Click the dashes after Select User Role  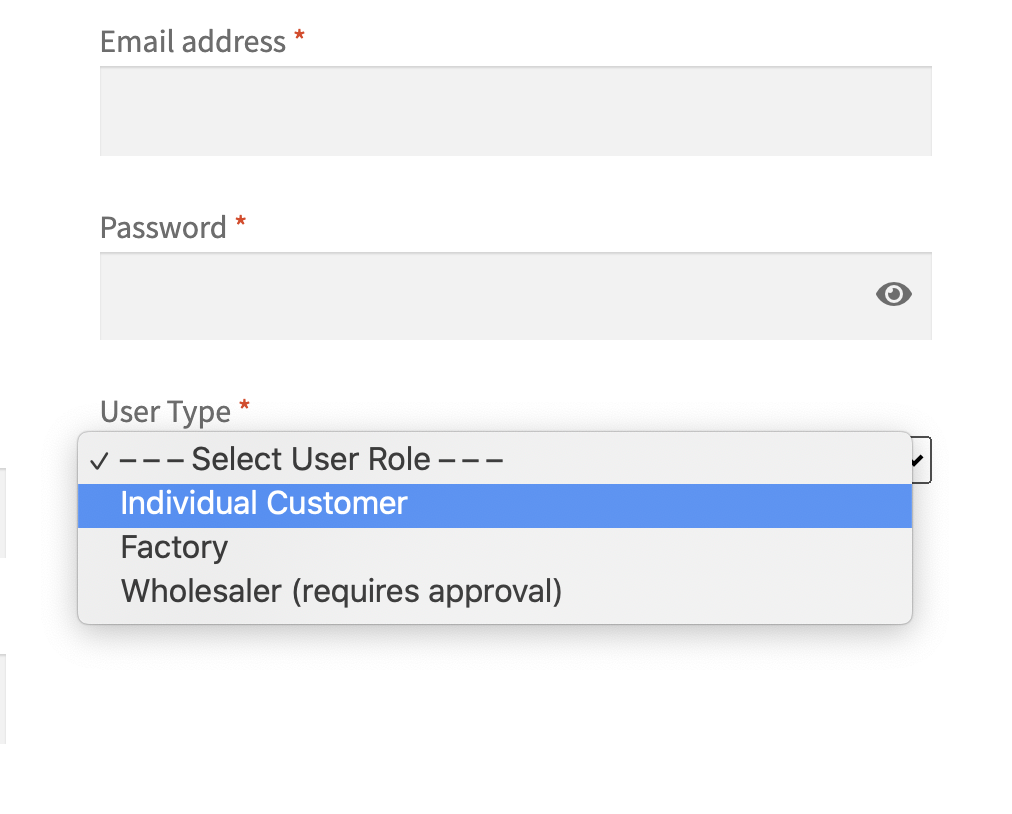click(471, 460)
